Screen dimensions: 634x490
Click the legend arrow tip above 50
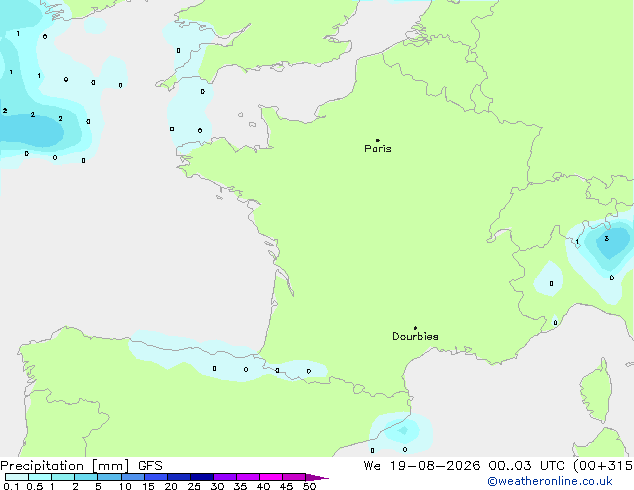[317, 477]
